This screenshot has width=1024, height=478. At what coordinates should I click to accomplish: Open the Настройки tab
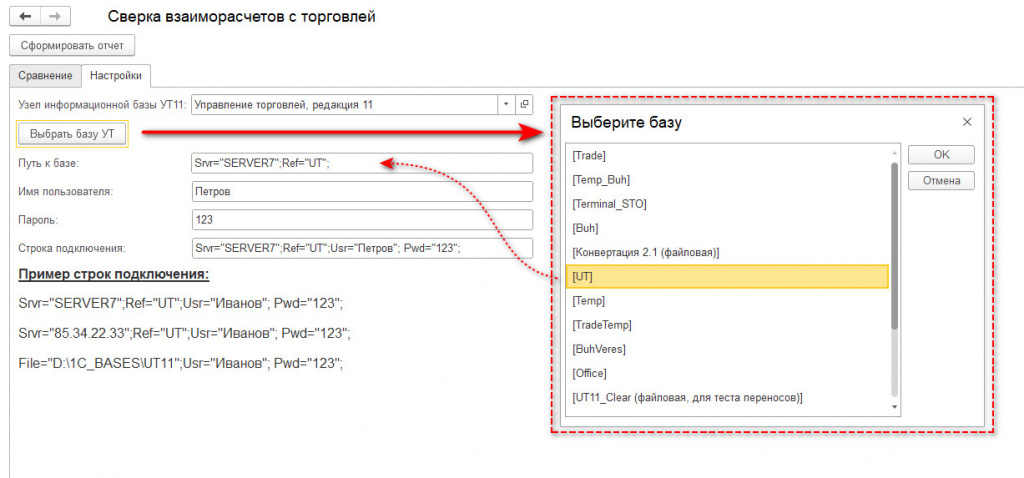click(116, 76)
